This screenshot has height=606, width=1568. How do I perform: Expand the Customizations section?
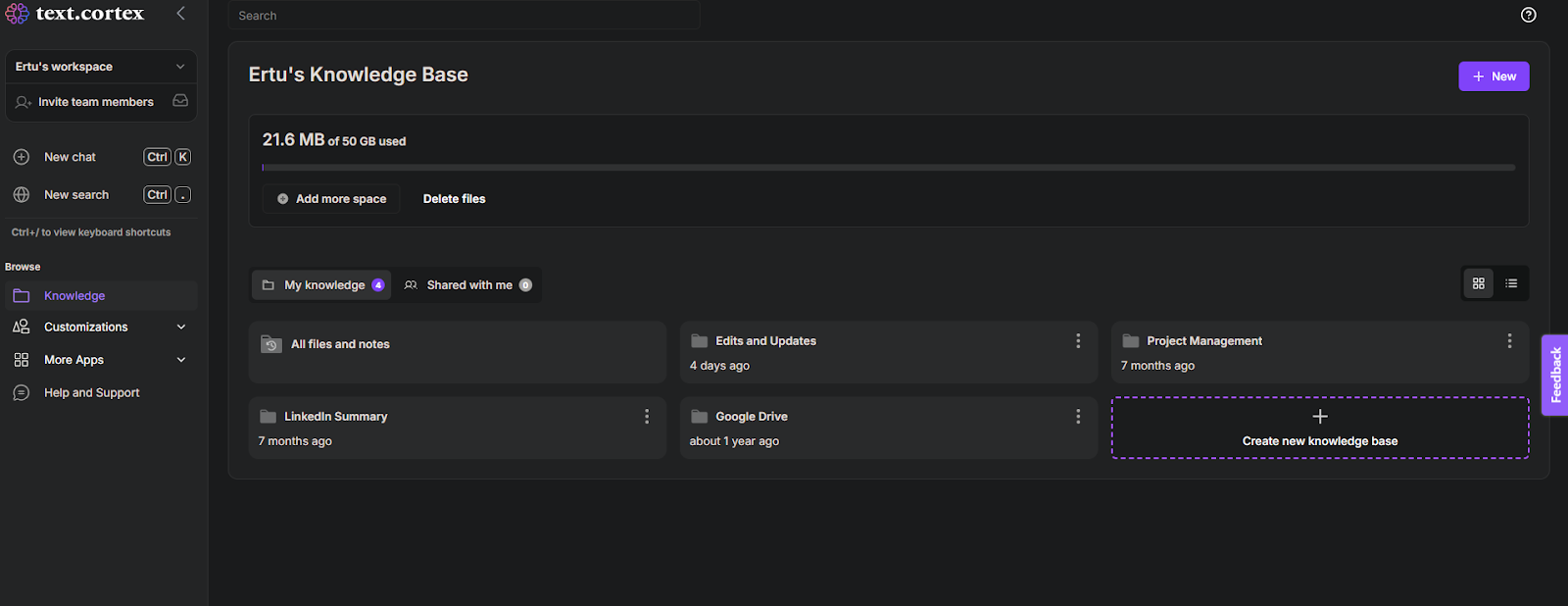tap(101, 328)
